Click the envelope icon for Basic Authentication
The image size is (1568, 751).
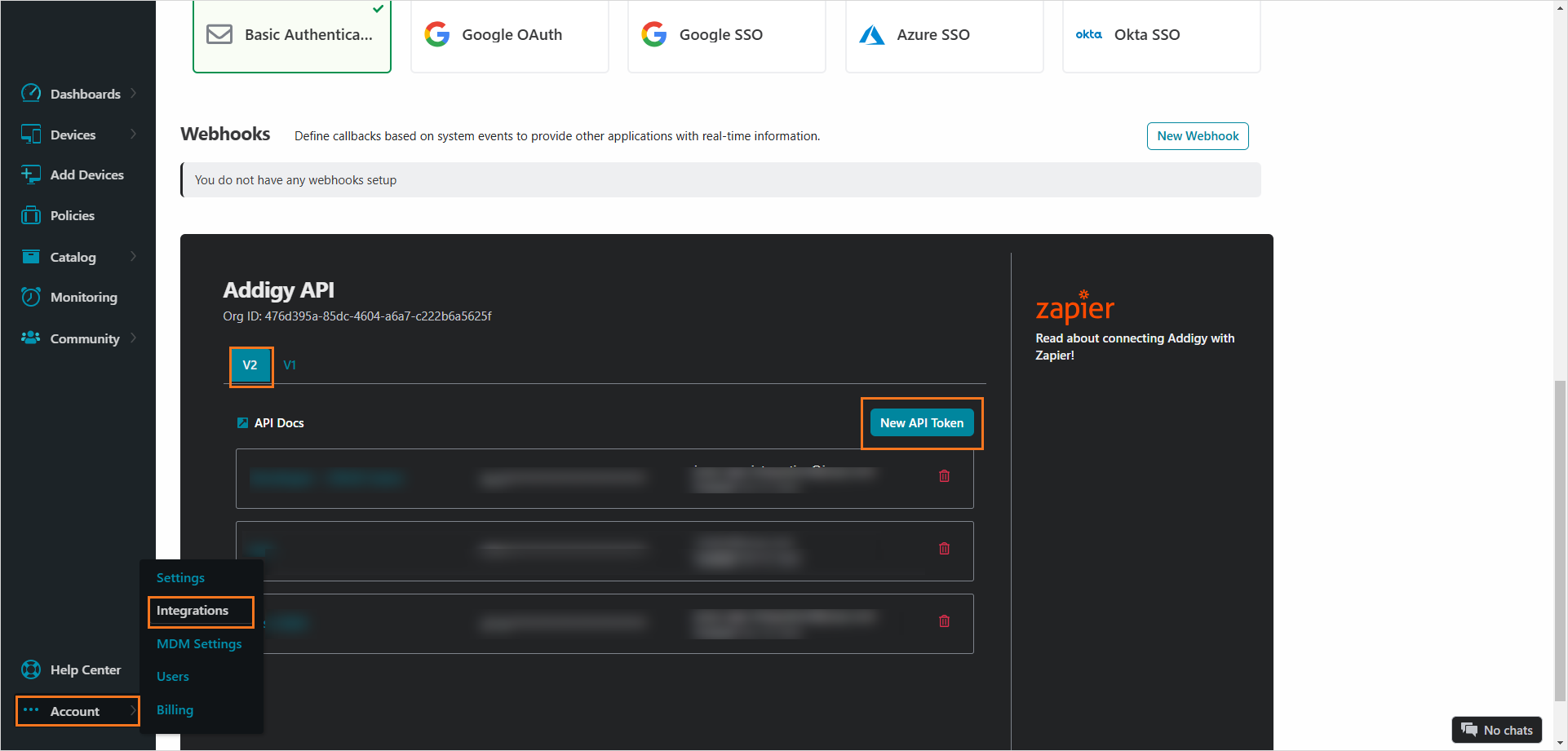pos(219,34)
